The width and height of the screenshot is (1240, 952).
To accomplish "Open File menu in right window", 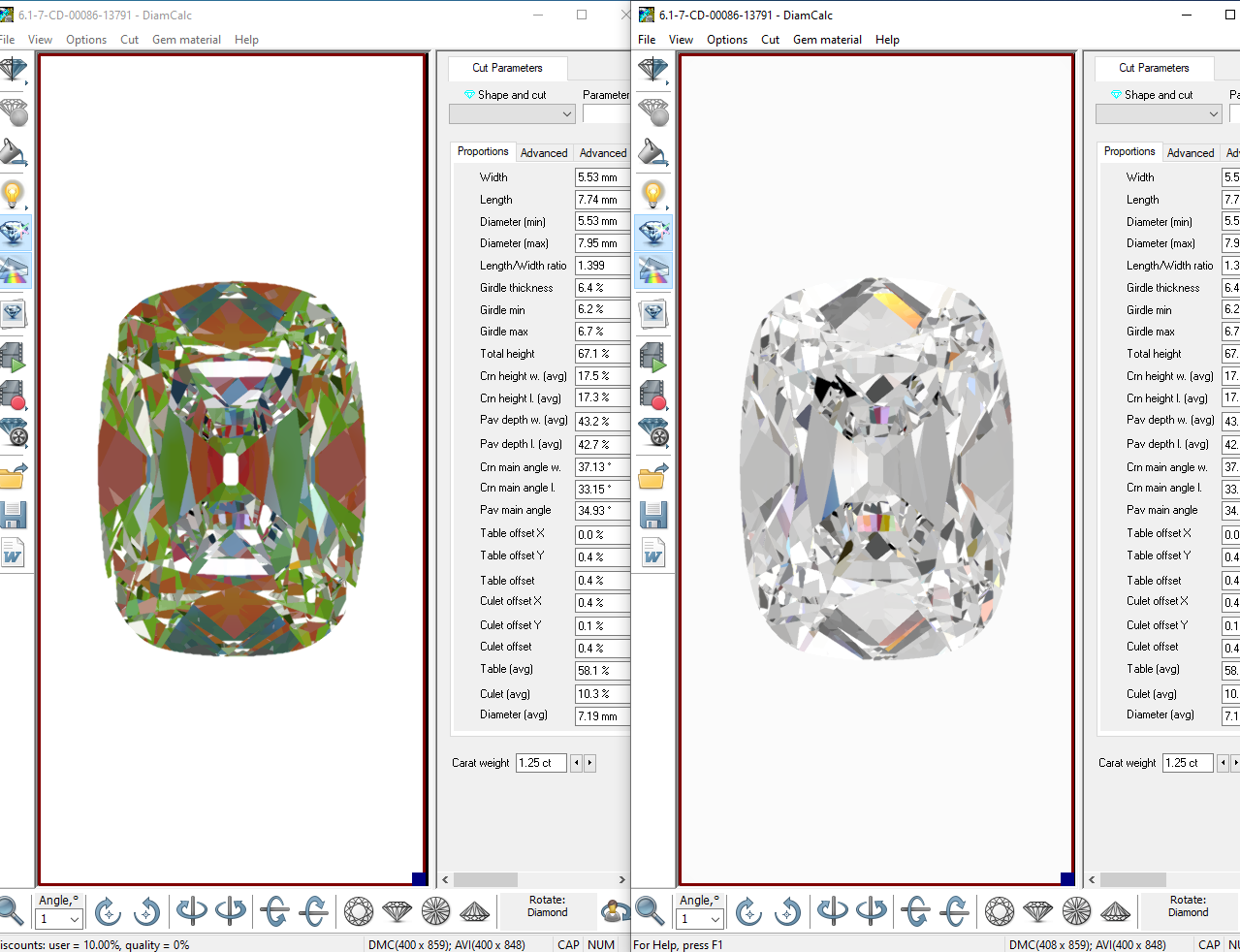I will pyautogui.click(x=647, y=40).
